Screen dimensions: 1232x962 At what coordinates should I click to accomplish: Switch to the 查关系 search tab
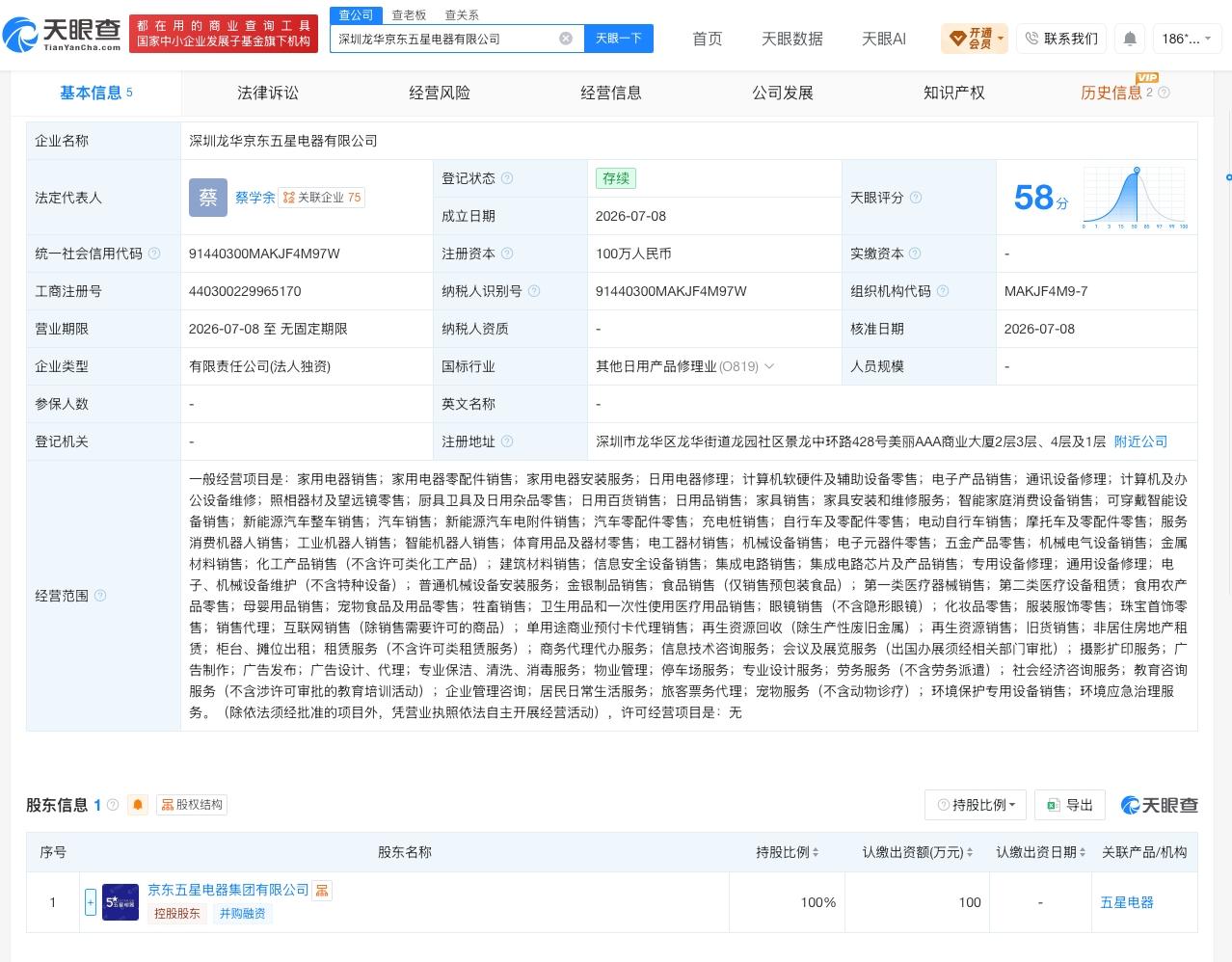462,15
